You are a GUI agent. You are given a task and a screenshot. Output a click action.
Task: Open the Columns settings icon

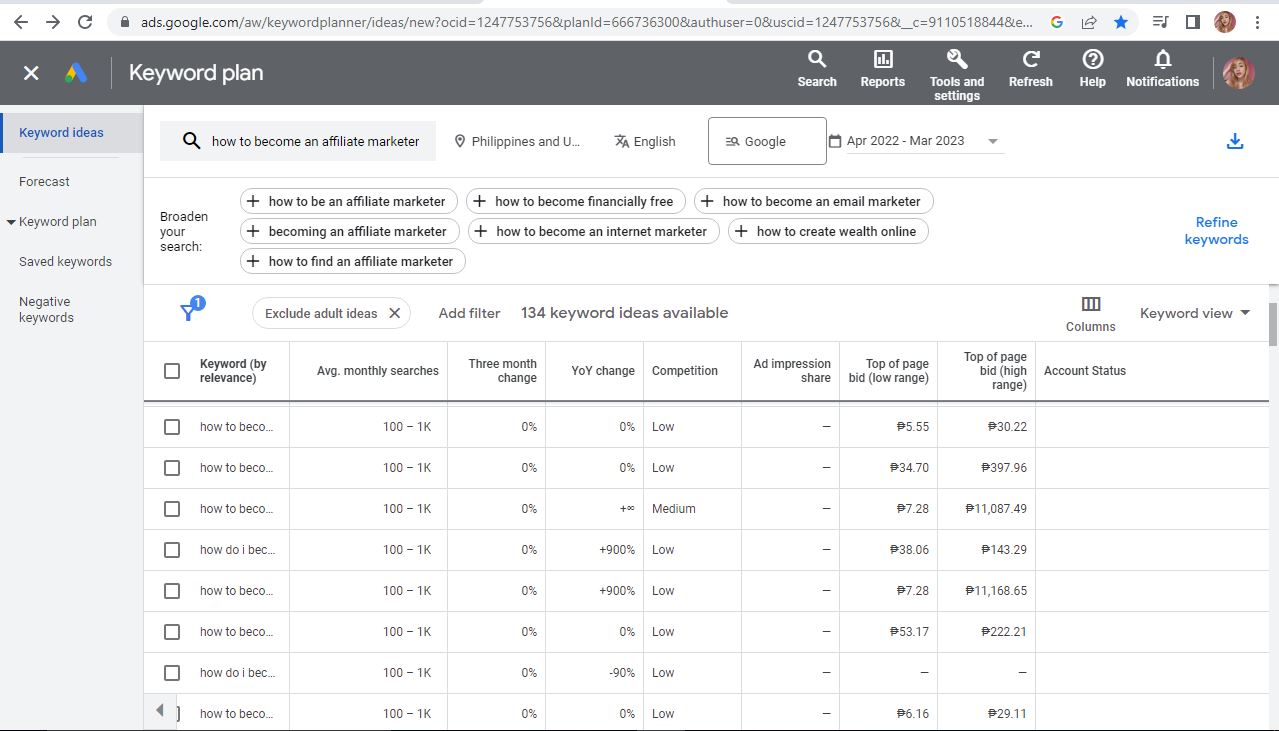[1090, 304]
